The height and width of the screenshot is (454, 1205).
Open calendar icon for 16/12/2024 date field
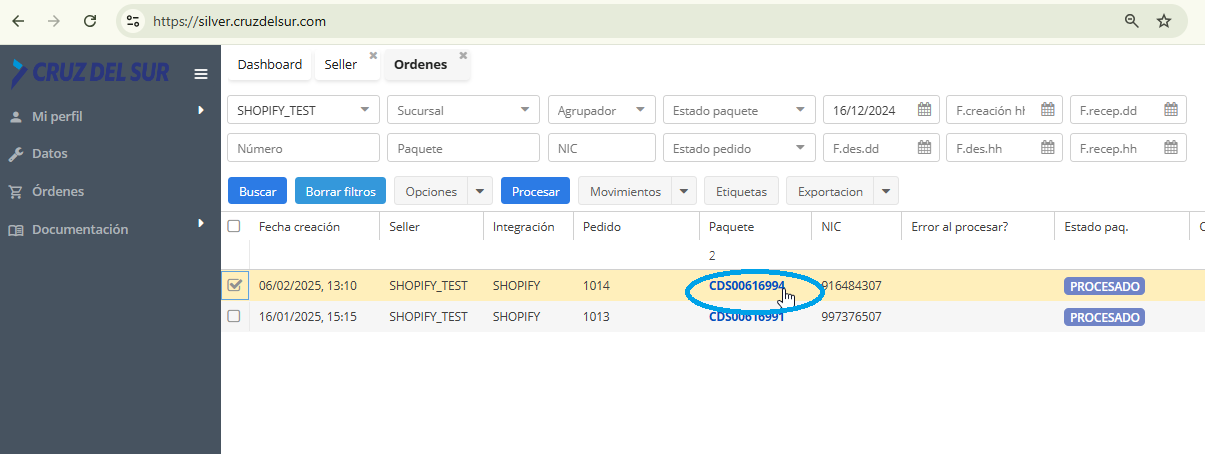pos(925,110)
